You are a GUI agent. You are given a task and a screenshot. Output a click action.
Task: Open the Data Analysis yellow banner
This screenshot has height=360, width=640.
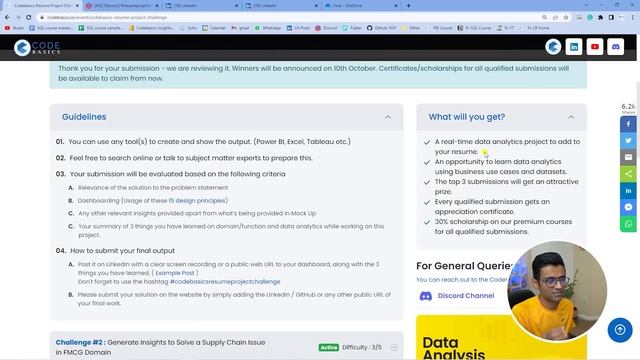[x=502, y=338]
